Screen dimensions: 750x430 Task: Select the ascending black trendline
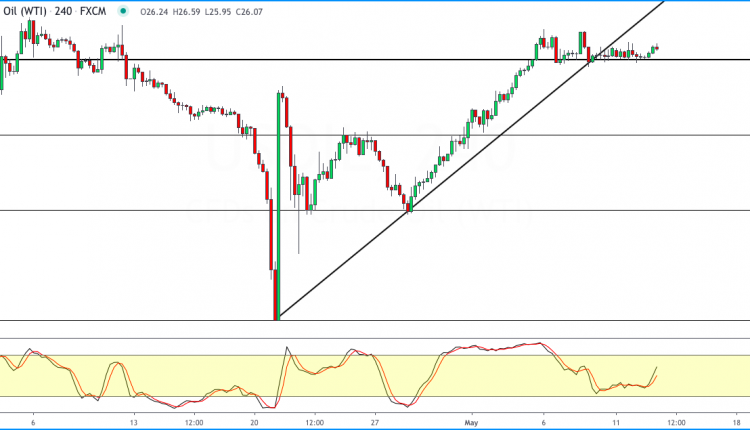(x=471, y=160)
